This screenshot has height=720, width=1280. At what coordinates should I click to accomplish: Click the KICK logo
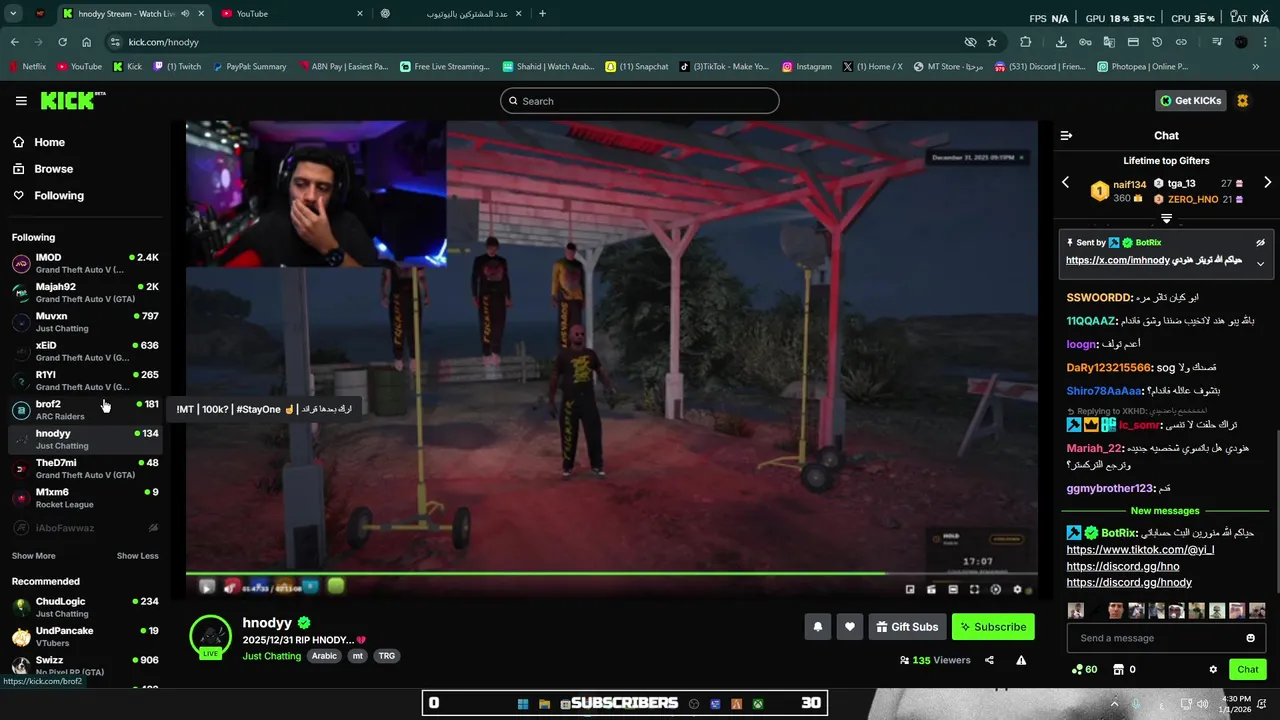tap(72, 101)
